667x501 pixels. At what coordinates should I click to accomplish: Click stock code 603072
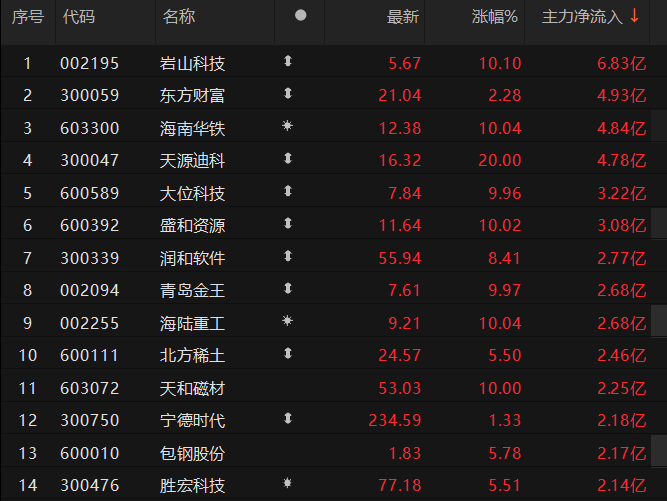point(89,388)
